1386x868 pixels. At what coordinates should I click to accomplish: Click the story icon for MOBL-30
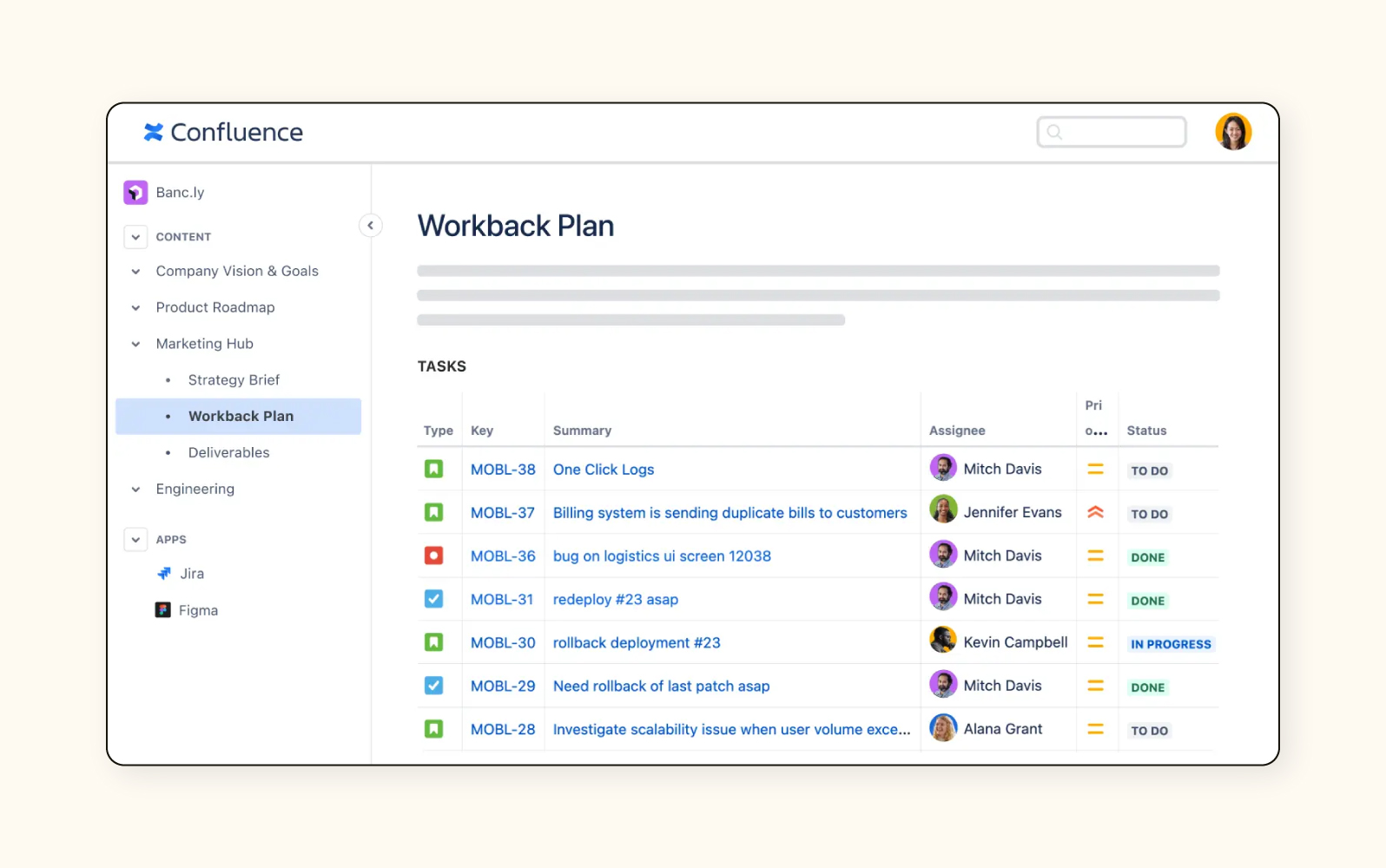434,642
